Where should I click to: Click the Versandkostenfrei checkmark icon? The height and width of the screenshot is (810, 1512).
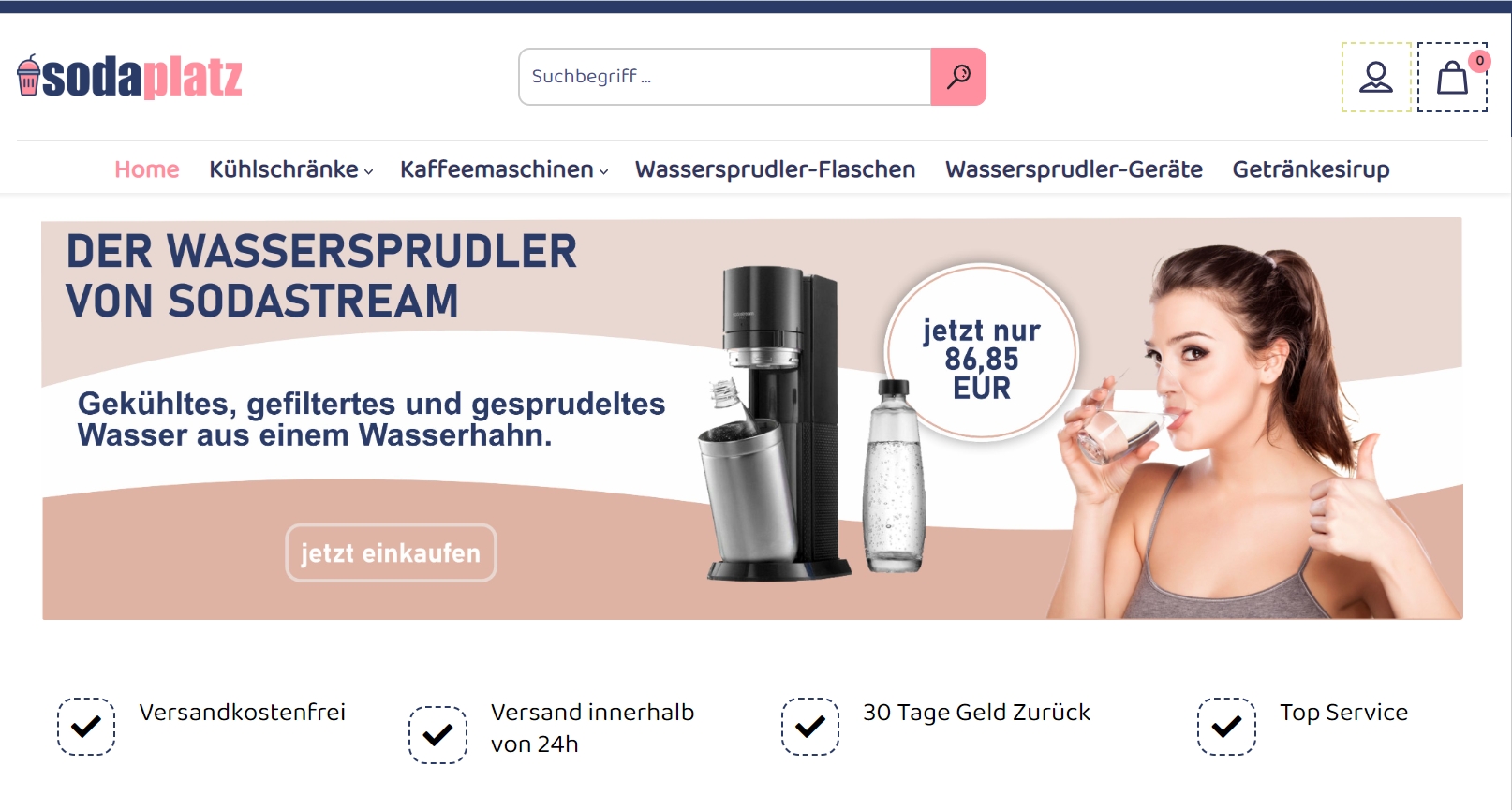click(86, 726)
